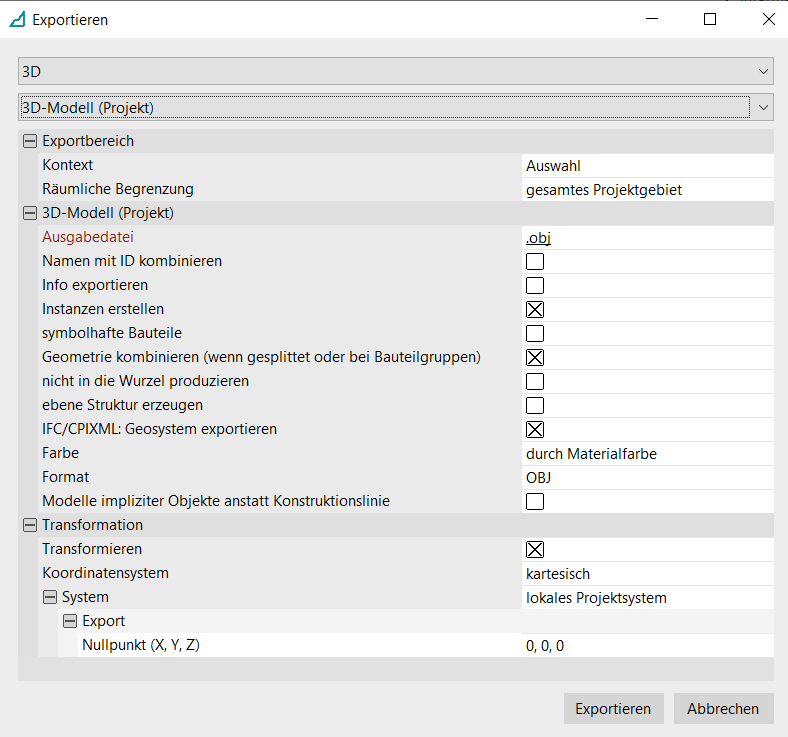Enable Info exportieren checkbox

click(535, 286)
